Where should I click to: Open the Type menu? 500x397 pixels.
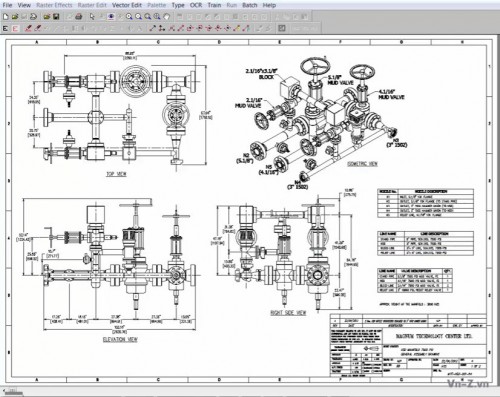point(178,5)
